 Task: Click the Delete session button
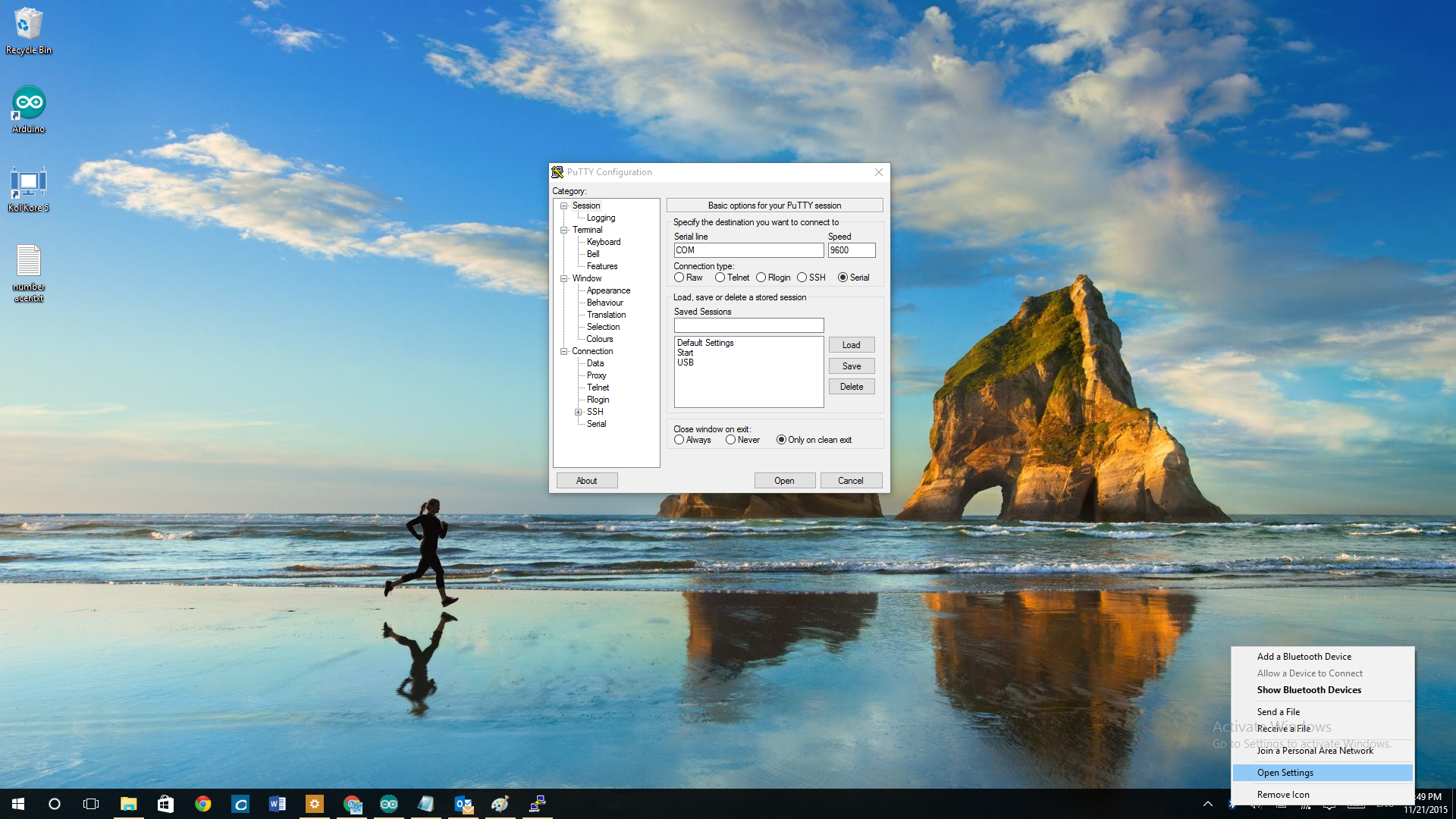coord(852,387)
